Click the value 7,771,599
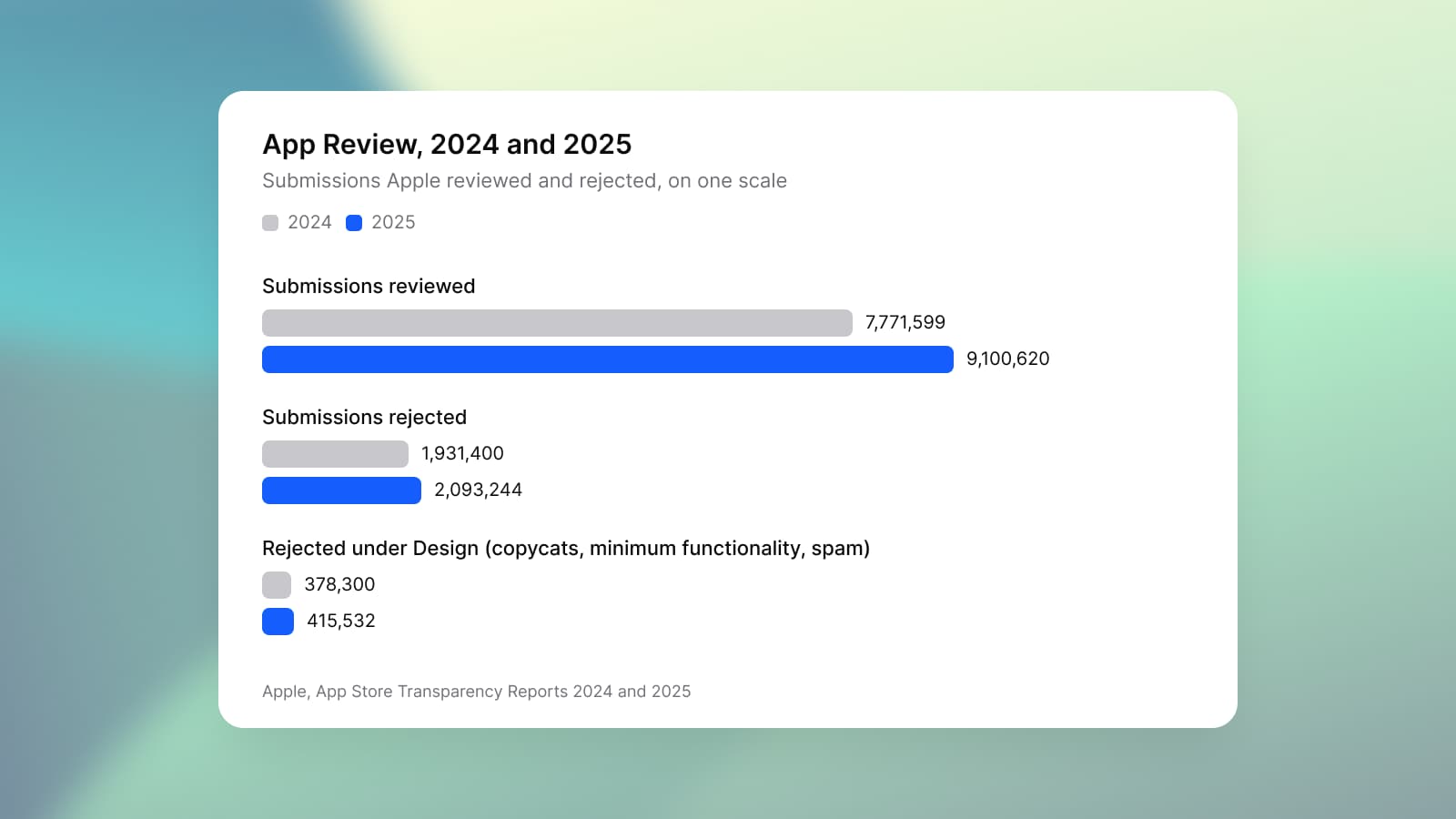This screenshot has height=819, width=1456. click(x=905, y=322)
